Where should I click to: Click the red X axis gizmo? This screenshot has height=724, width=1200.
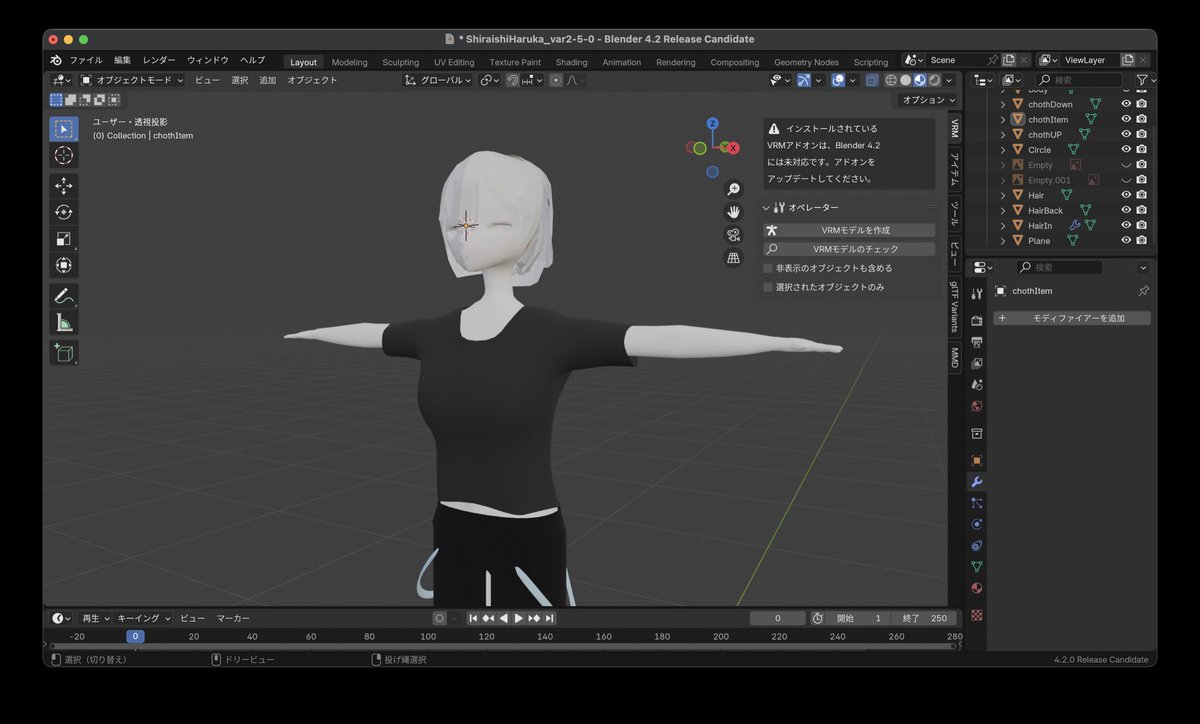coord(733,148)
